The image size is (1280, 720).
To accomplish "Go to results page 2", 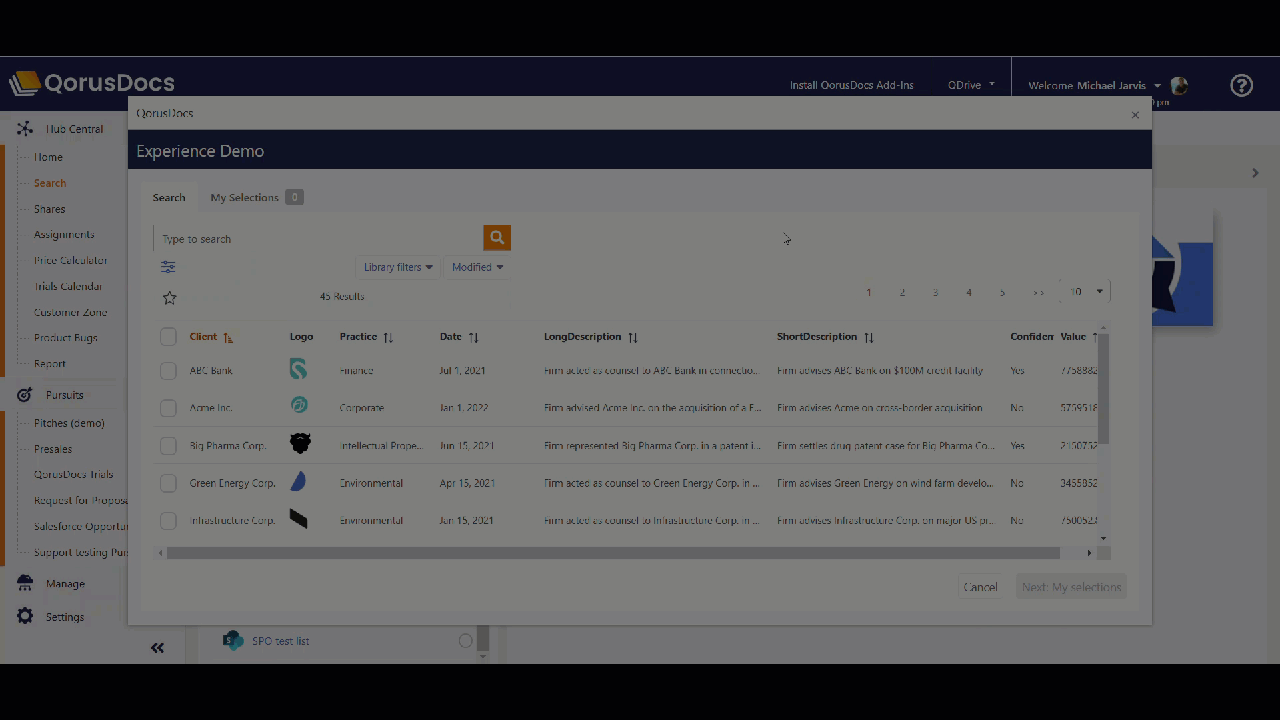I will point(902,292).
